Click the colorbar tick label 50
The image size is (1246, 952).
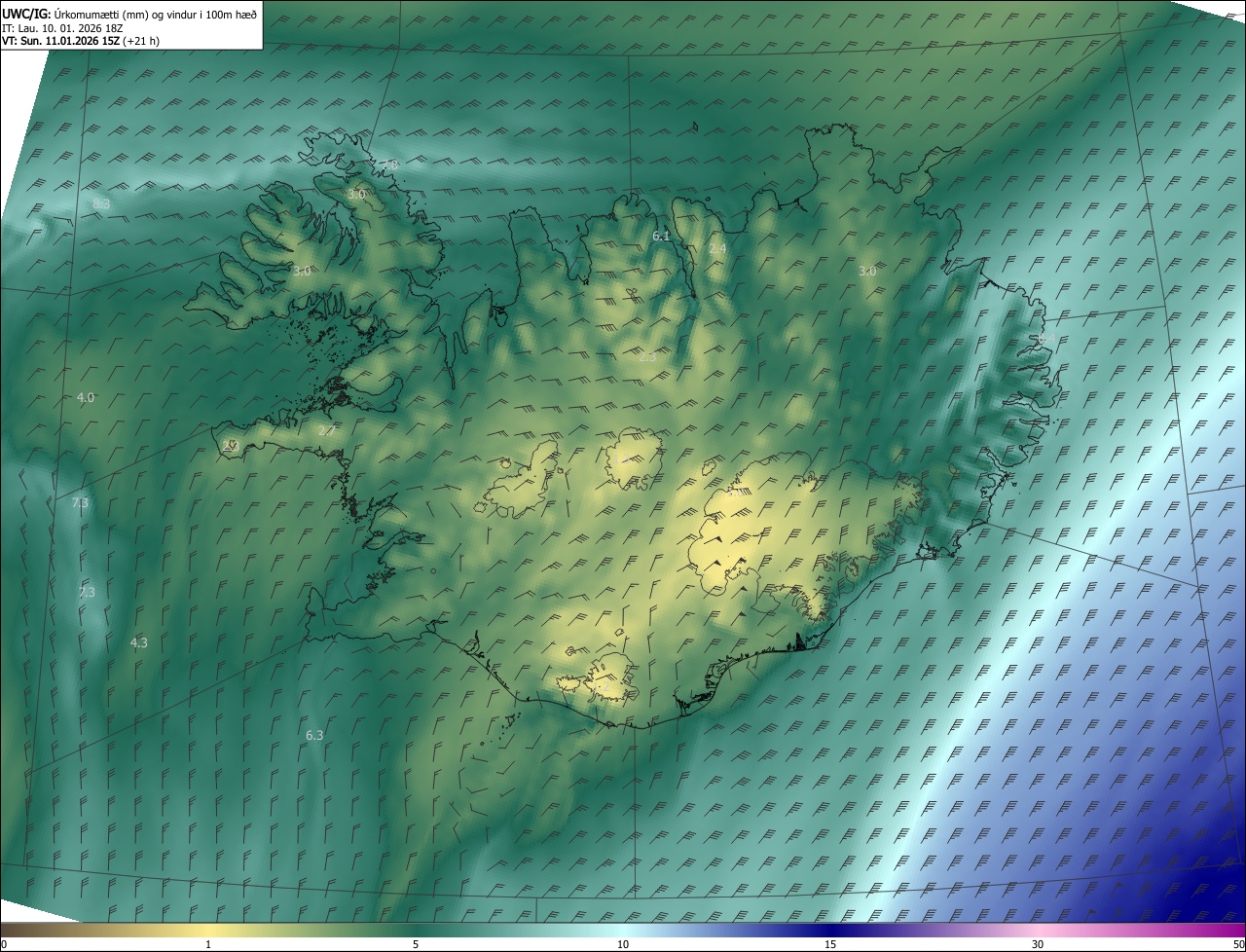pos(1238,944)
